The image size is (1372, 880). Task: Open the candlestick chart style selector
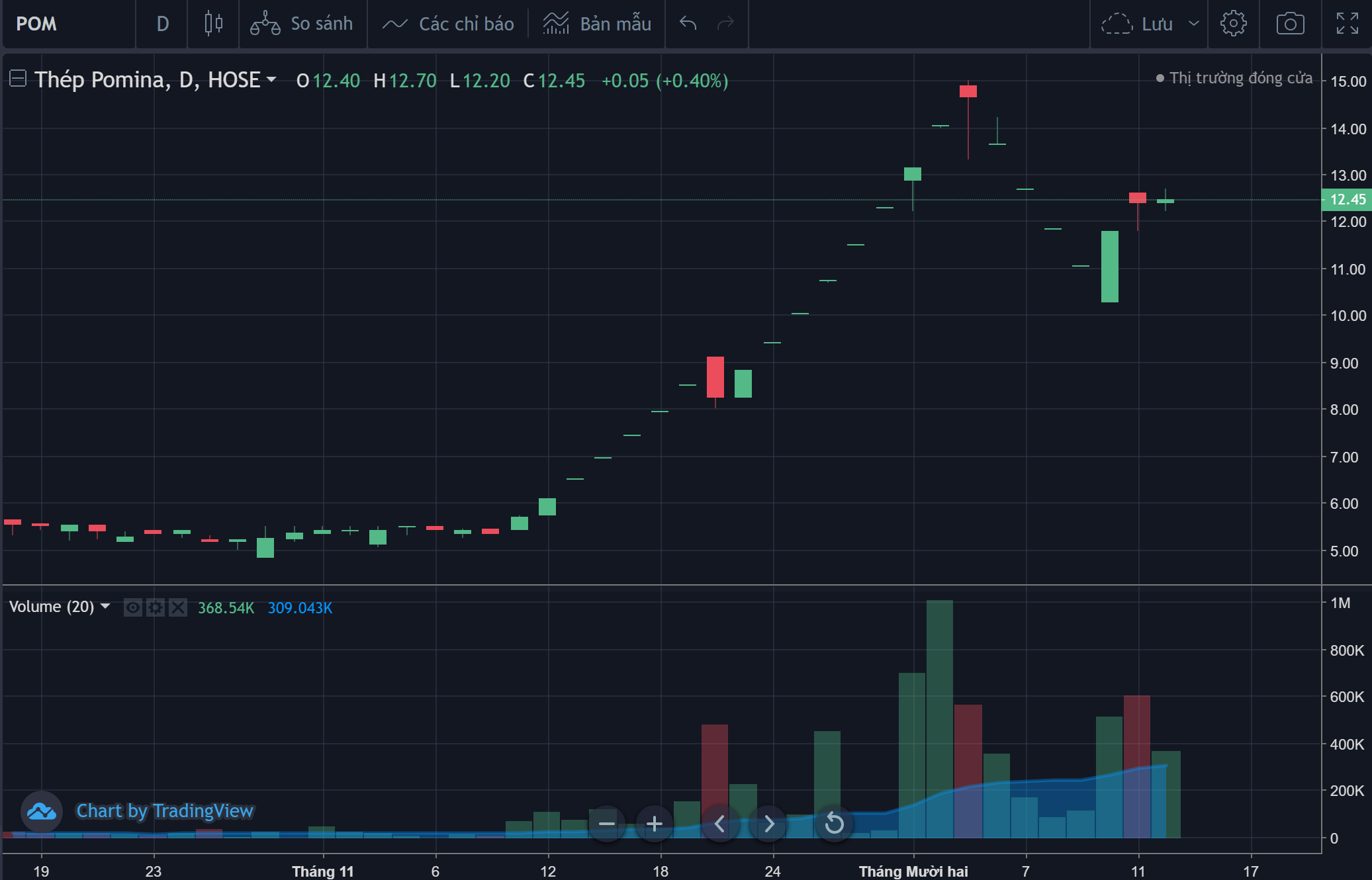click(x=213, y=24)
